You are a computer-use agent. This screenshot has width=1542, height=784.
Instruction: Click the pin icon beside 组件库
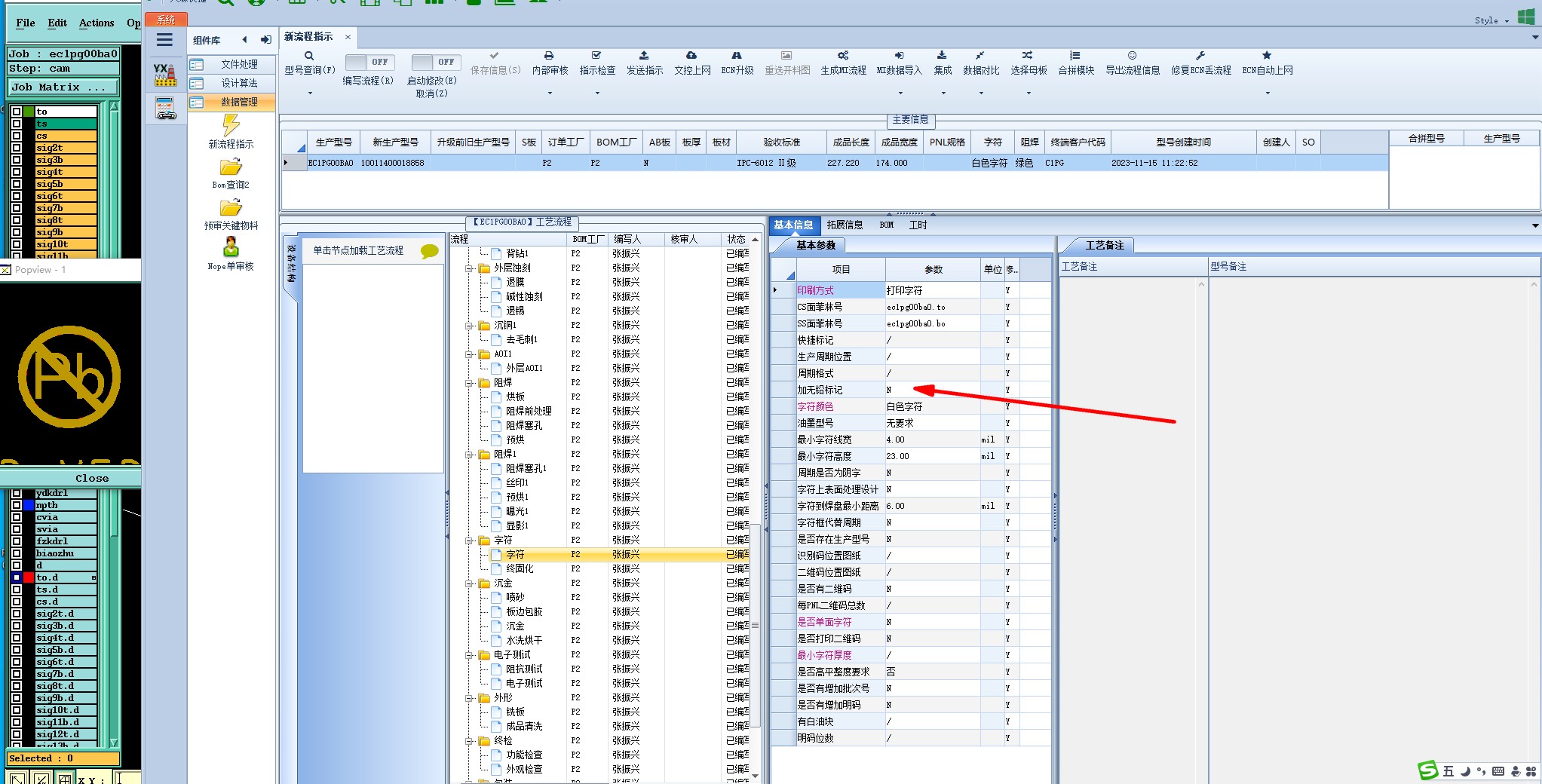265,40
